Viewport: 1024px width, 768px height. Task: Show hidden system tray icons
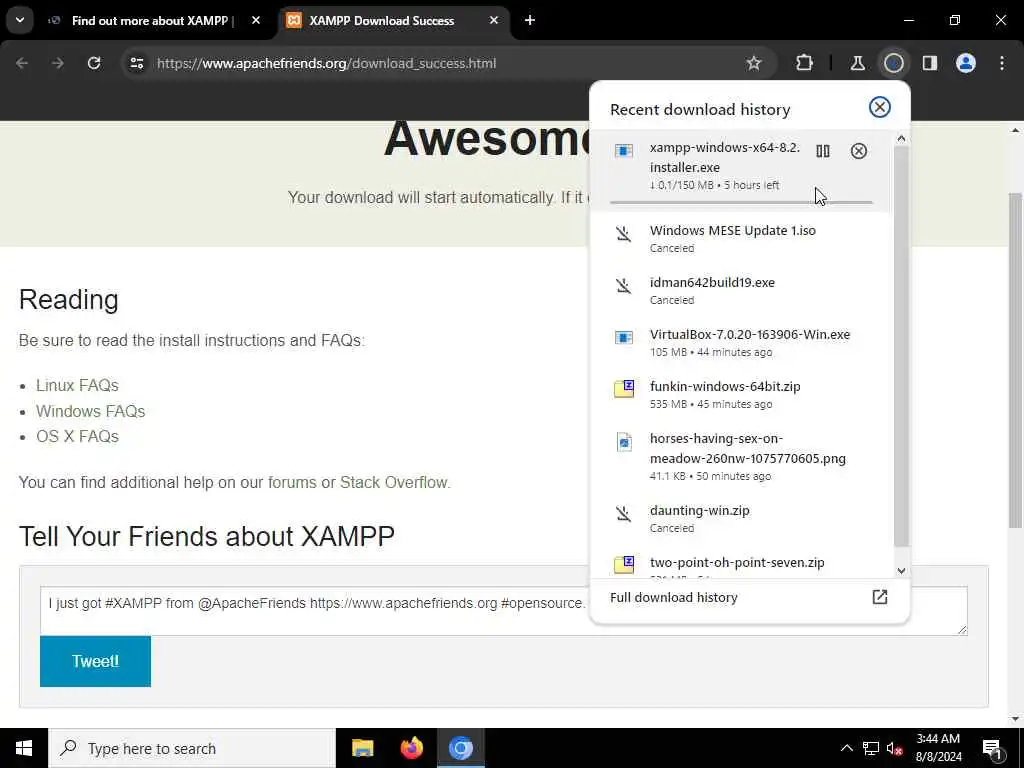click(x=846, y=748)
